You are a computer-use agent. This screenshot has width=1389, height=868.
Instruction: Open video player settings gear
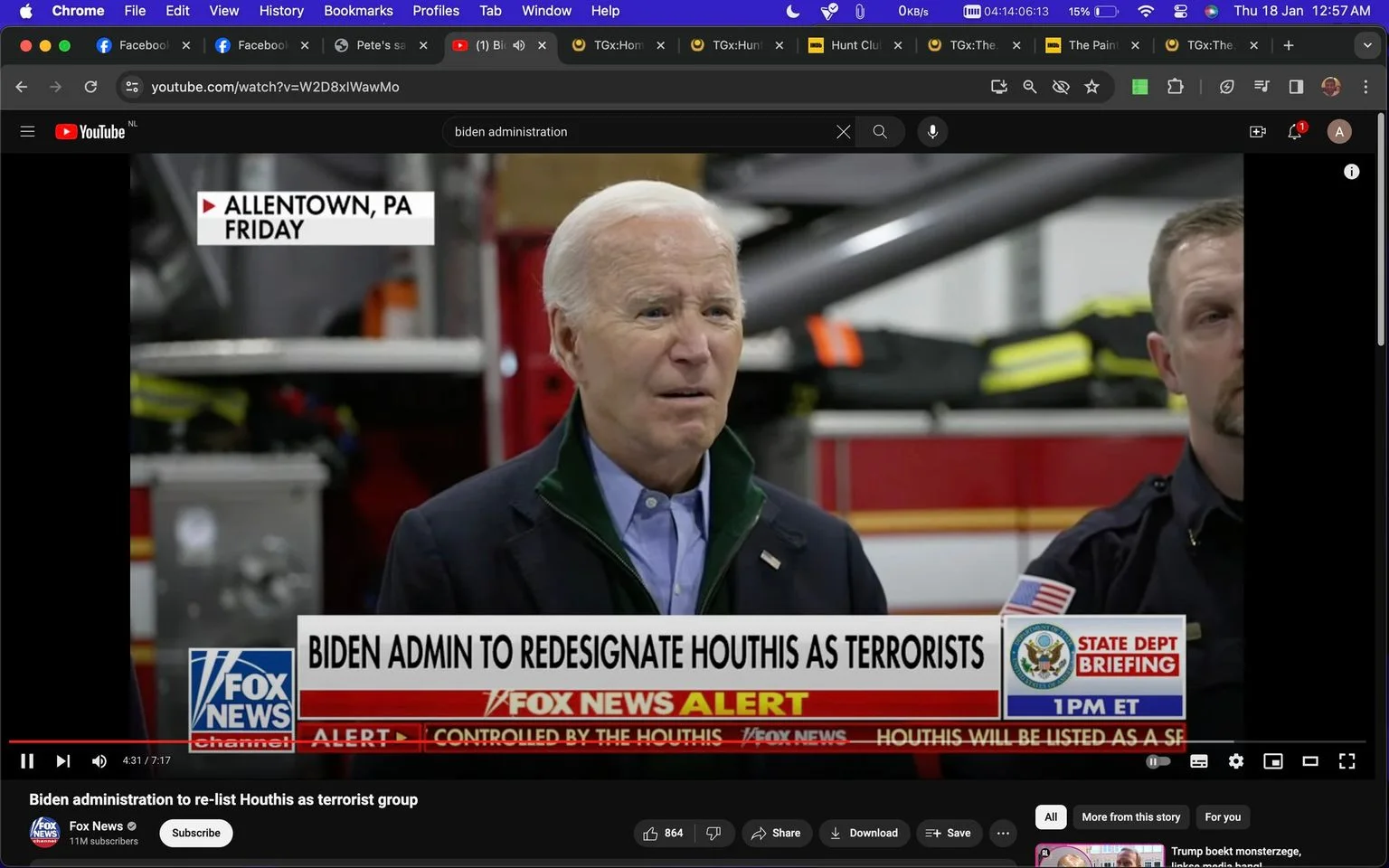click(x=1236, y=761)
